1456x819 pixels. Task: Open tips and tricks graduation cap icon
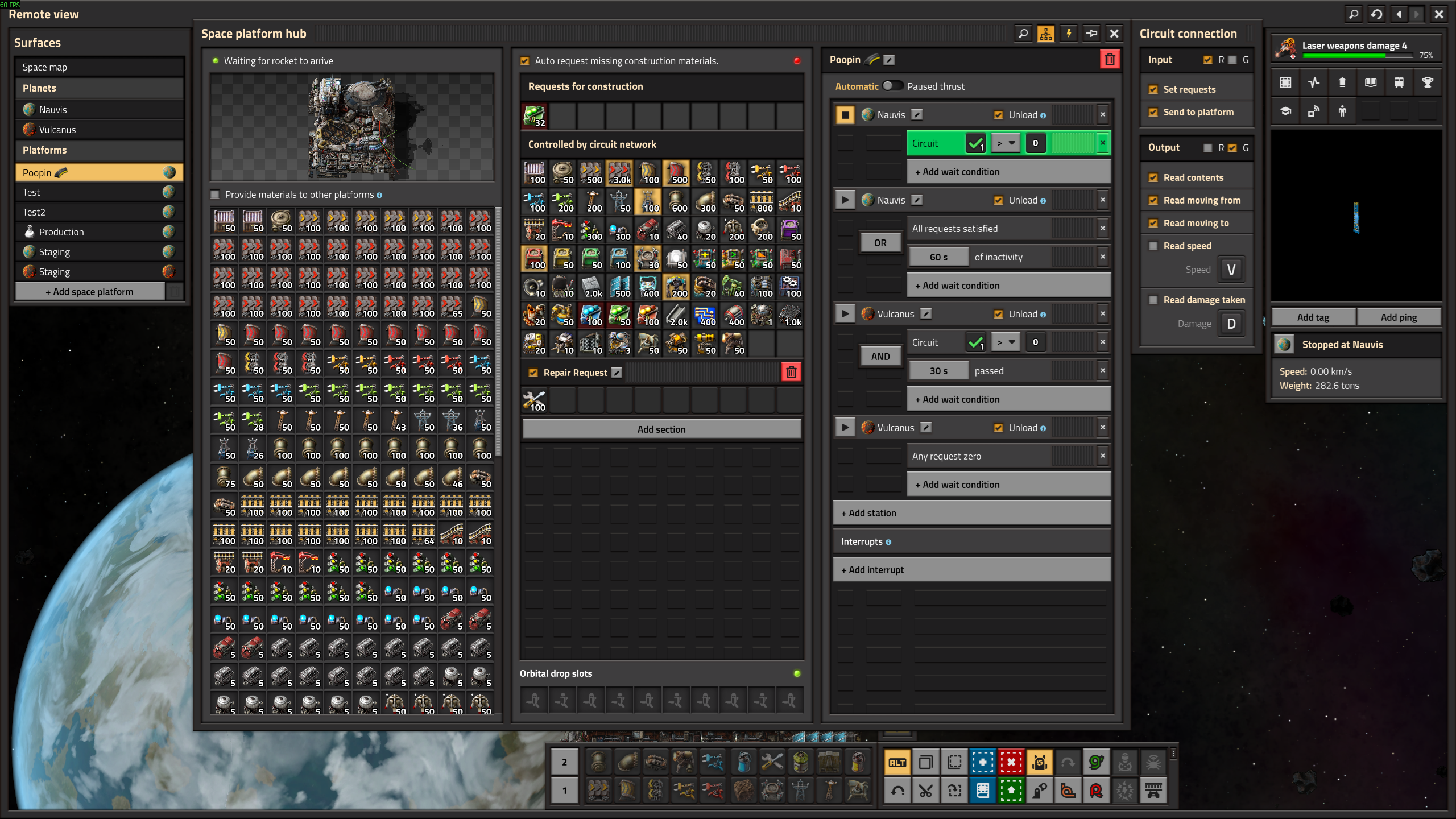1285,111
